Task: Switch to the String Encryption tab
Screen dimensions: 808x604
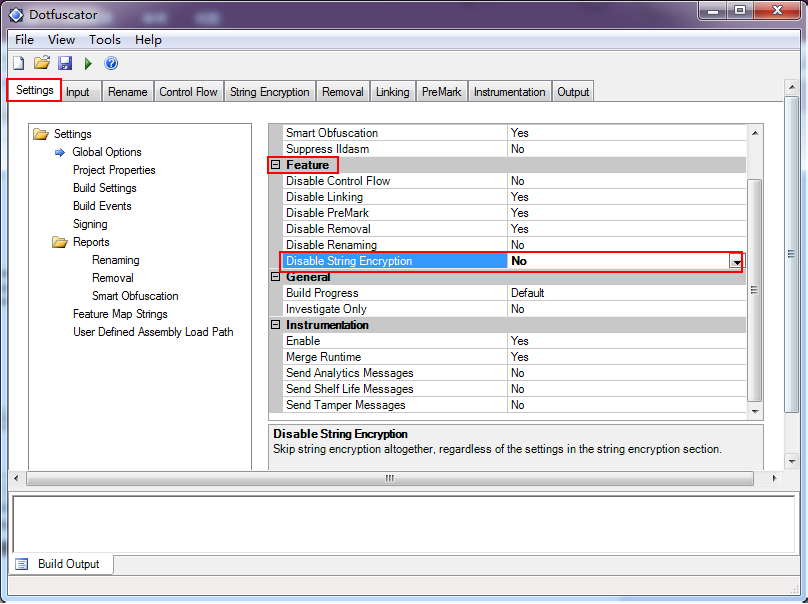Action: pyautogui.click(x=270, y=92)
